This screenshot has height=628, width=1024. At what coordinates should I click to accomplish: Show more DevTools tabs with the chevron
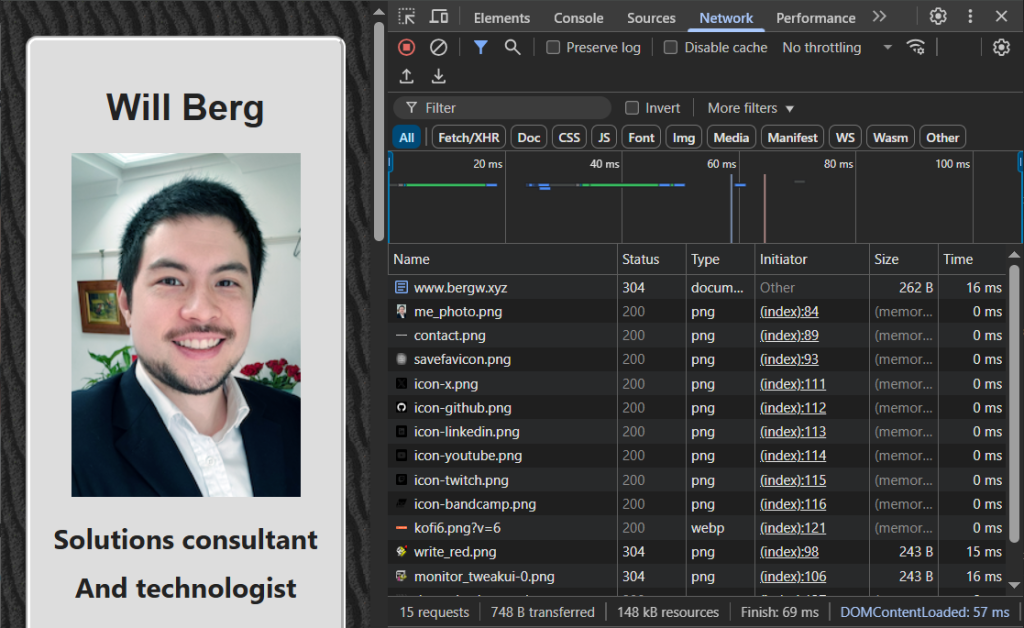click(879, 17)
